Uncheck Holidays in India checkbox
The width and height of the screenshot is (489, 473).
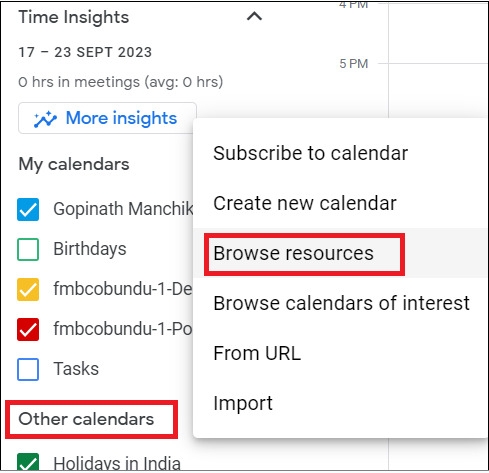[28, 462]
